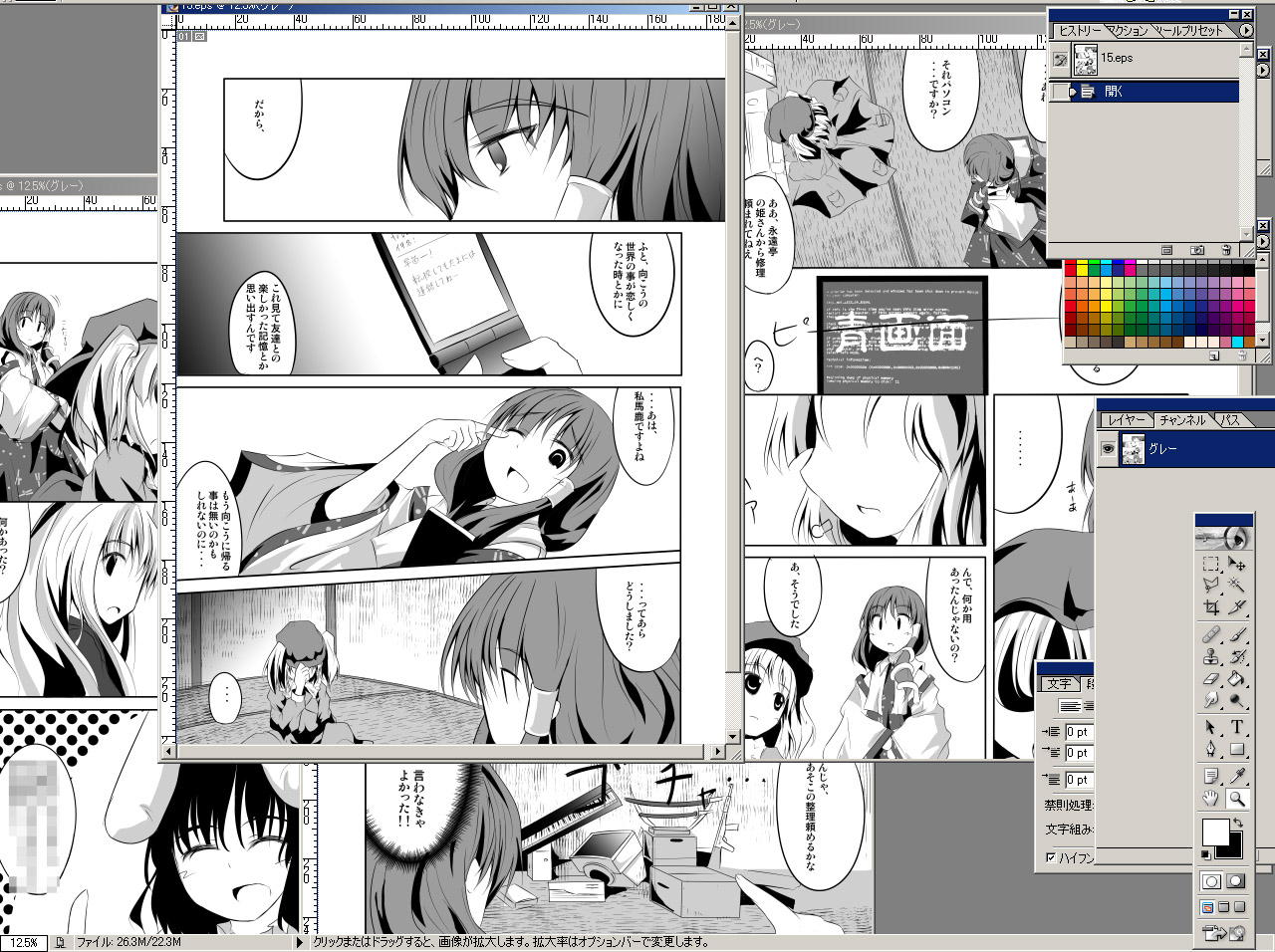Select full screen mode button
The image size is (1275, 952).
1239,907
